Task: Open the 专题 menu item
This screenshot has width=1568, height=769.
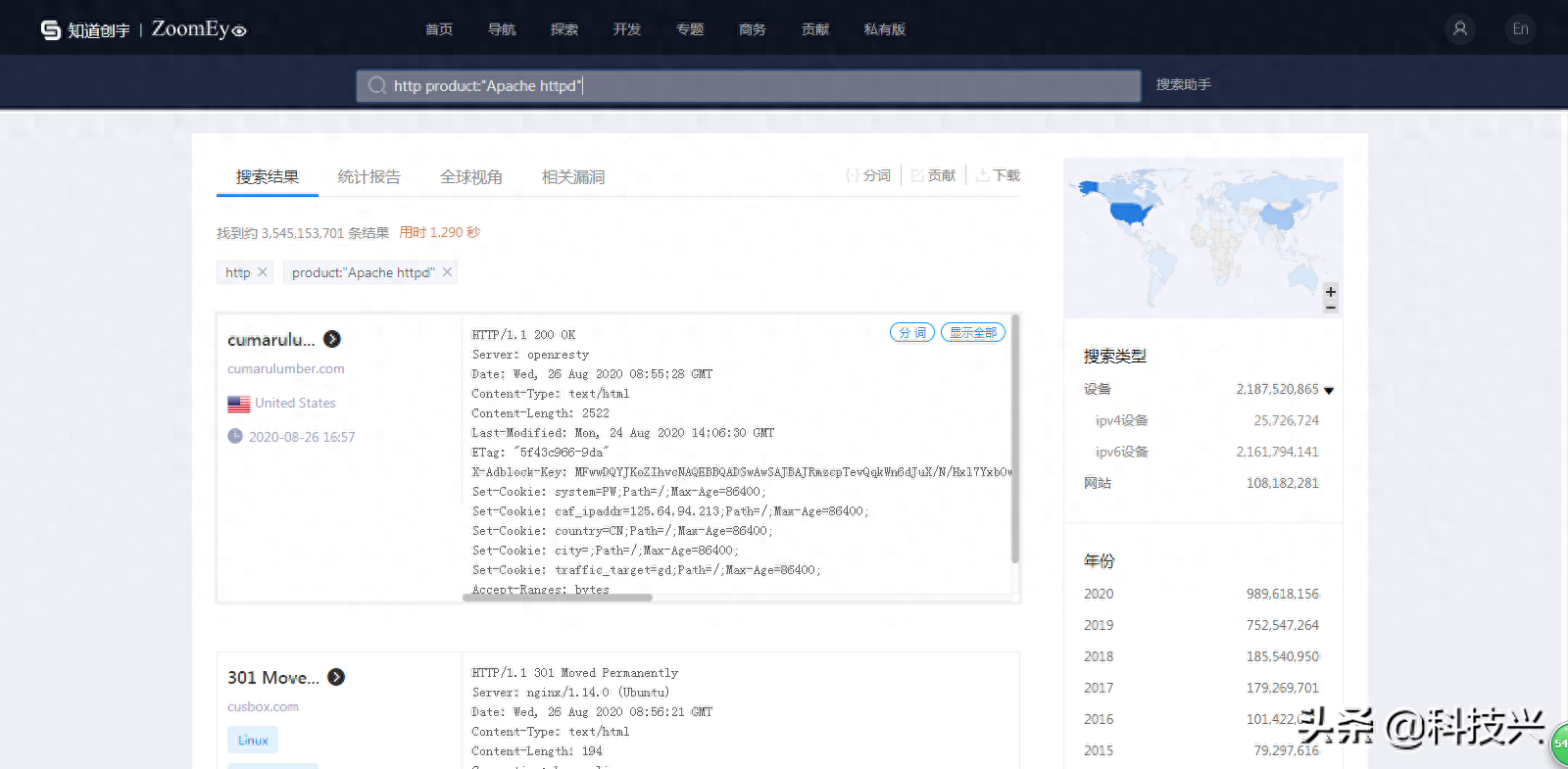Action: pyautogui.click(x=690, y=29)
